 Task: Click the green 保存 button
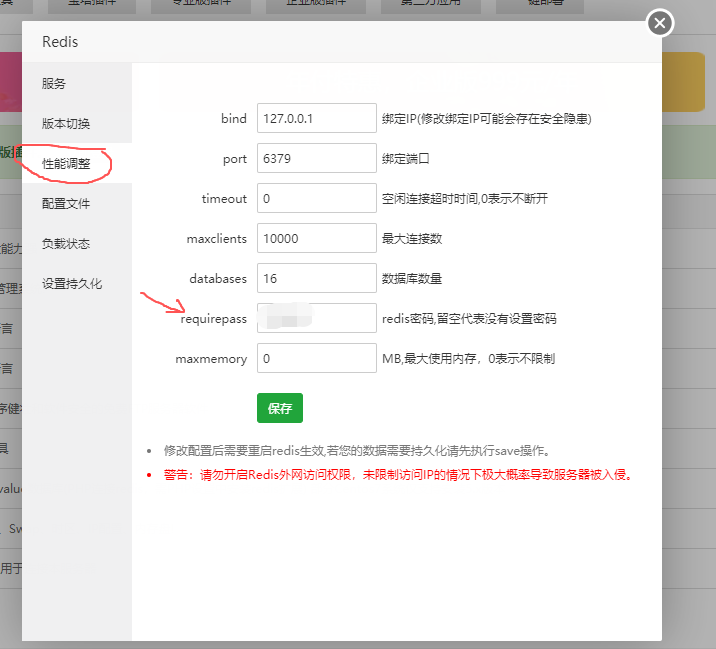280,408
